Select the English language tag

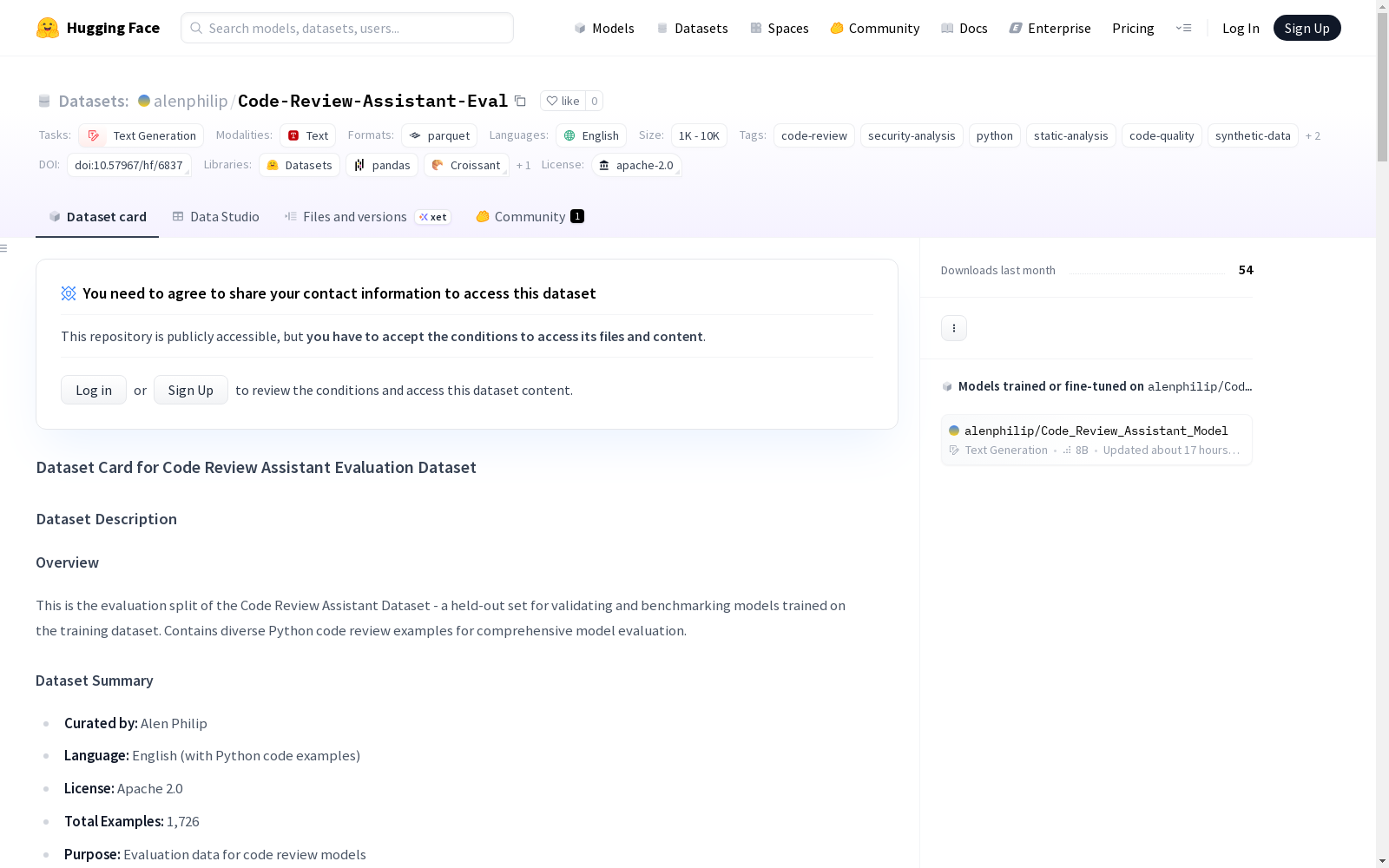click(591, 135)
